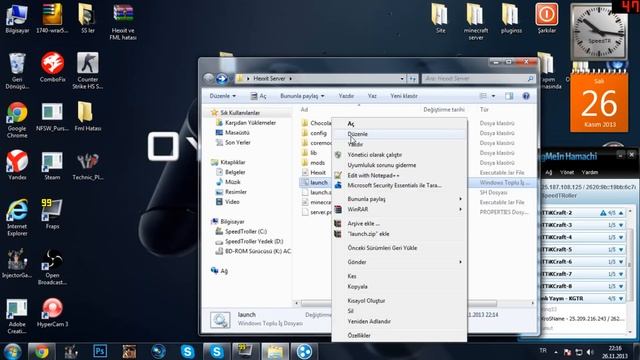Select the mods folder in file list
640x360 pixels.
[x=313, y=162]
